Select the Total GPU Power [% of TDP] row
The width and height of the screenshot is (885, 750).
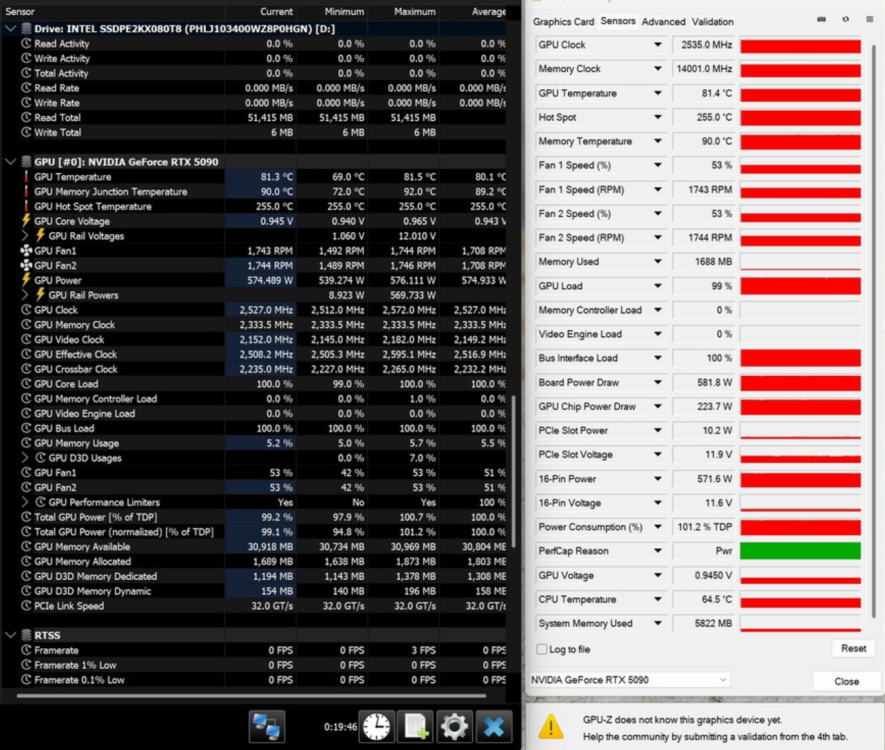pos(254,517)
